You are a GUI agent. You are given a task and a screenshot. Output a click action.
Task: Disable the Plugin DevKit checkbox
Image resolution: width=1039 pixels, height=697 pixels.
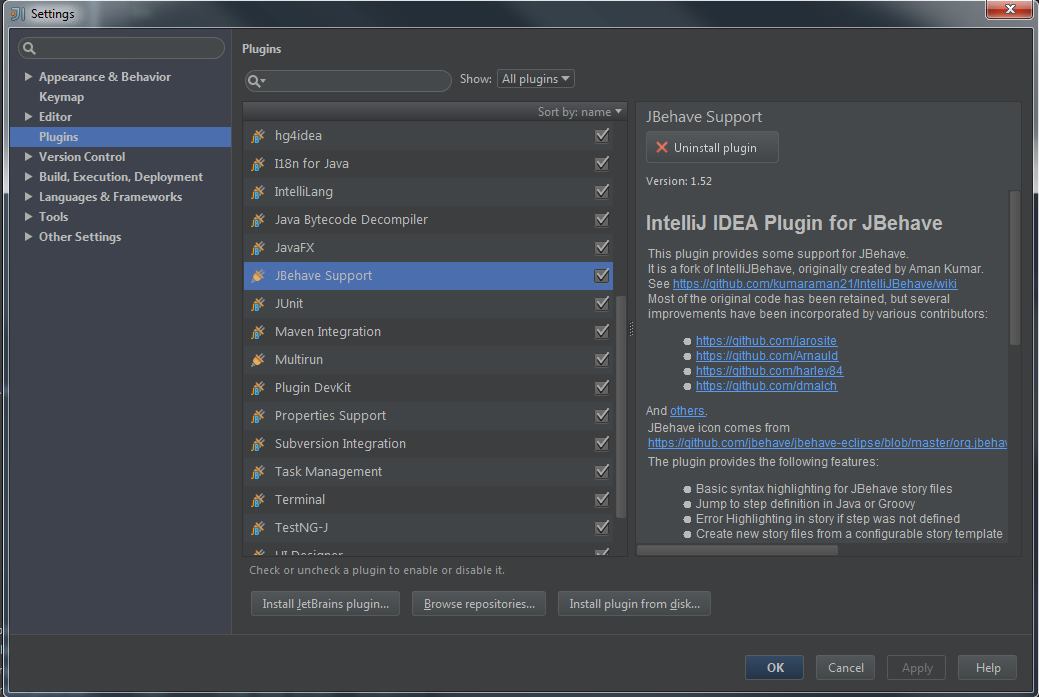point(602,387)
